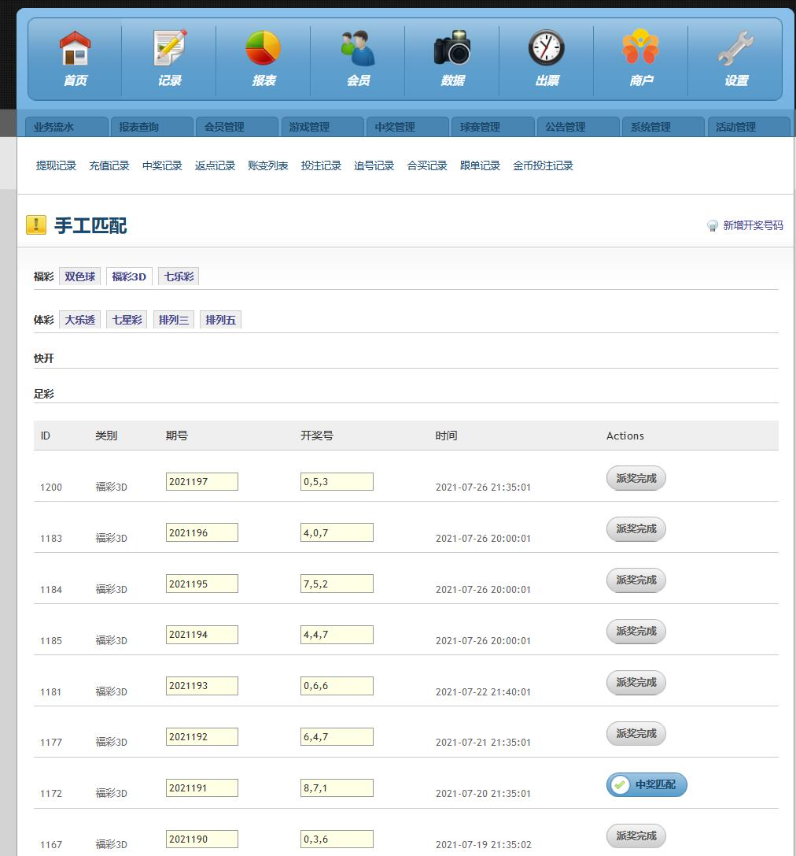Click 派奖完成 button for issue 2021197
The height and width of the screenshot is (856, 796).
point(636,478)
